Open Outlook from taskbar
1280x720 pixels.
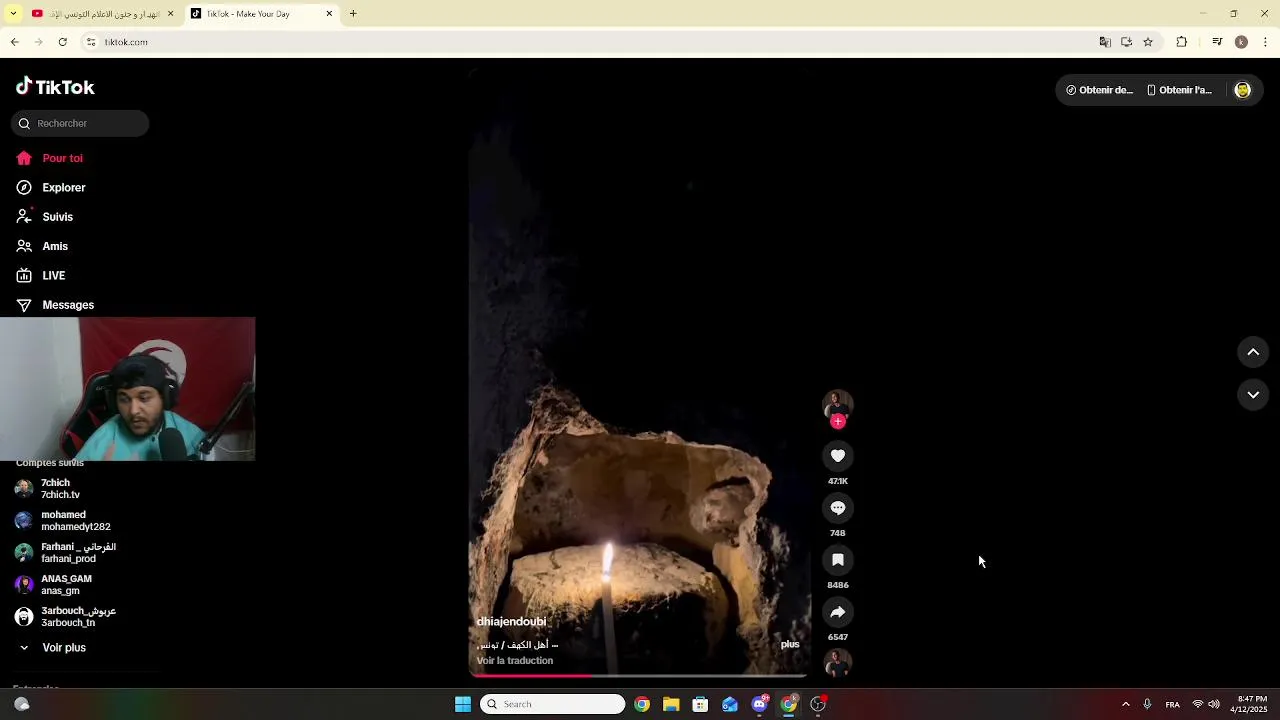pos(730,704)
